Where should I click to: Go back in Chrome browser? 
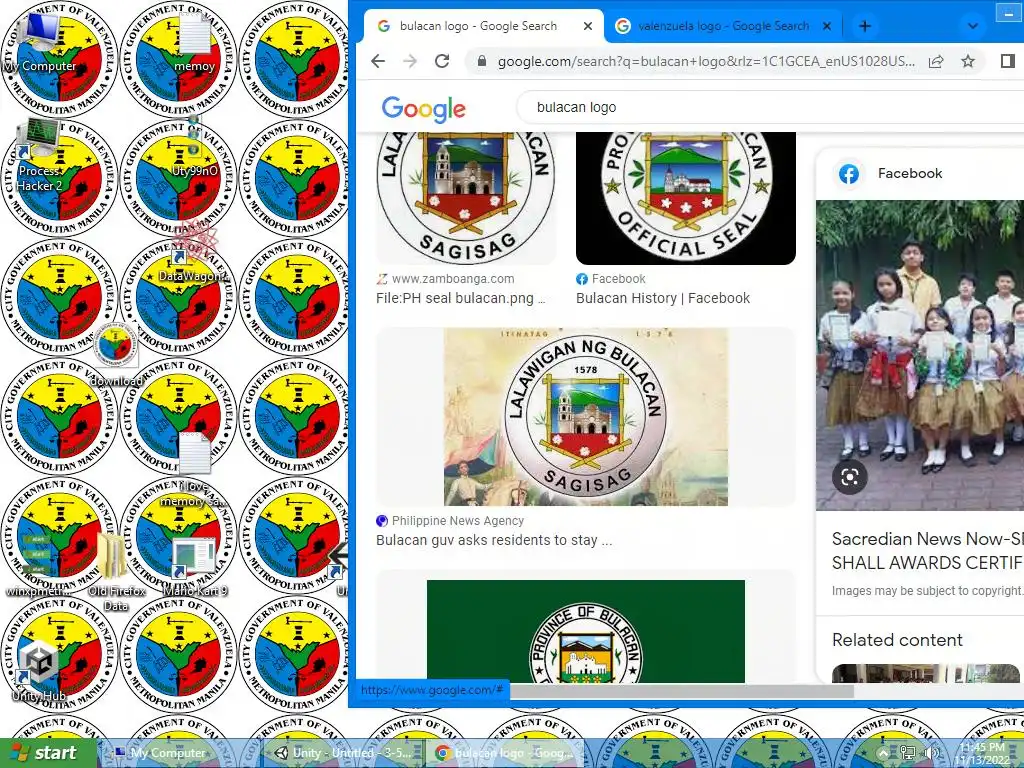(x=378, y=61)
